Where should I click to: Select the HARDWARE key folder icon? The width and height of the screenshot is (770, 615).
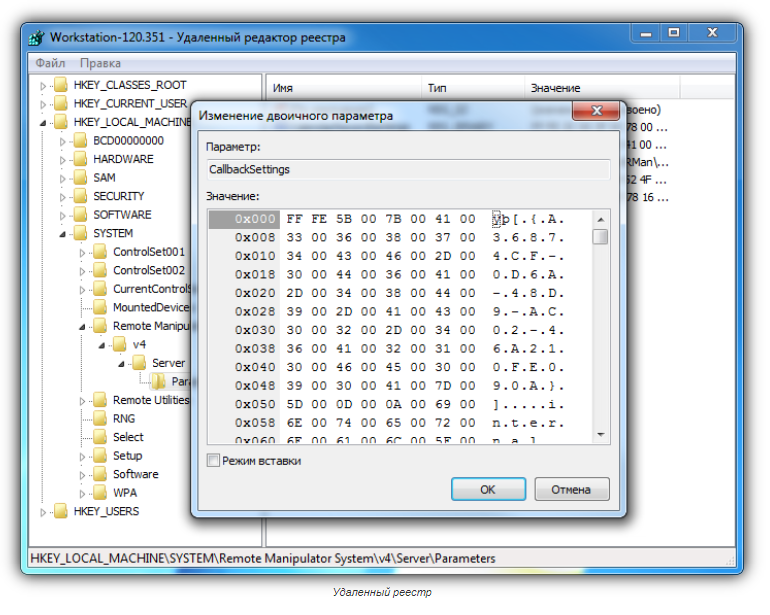[80, 160]
